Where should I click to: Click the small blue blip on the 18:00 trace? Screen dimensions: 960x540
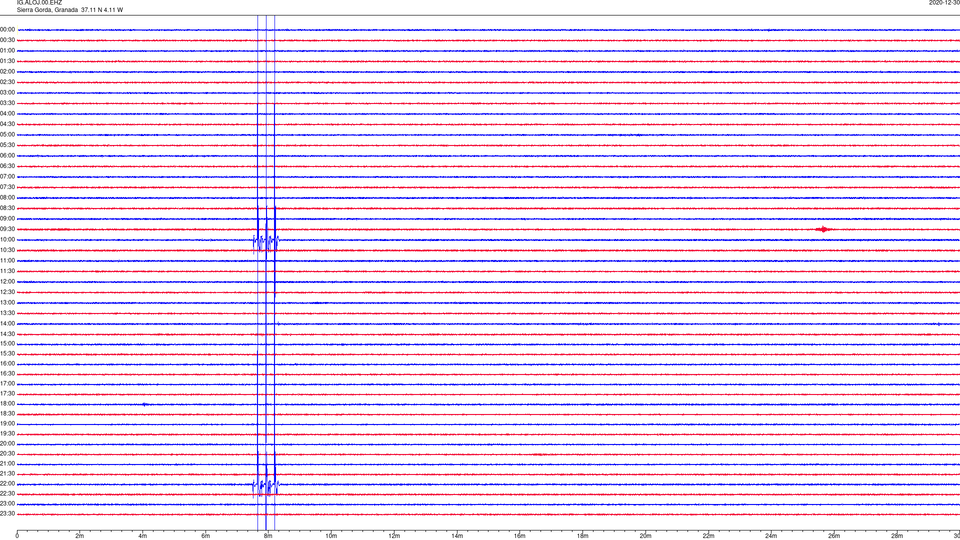144,404
